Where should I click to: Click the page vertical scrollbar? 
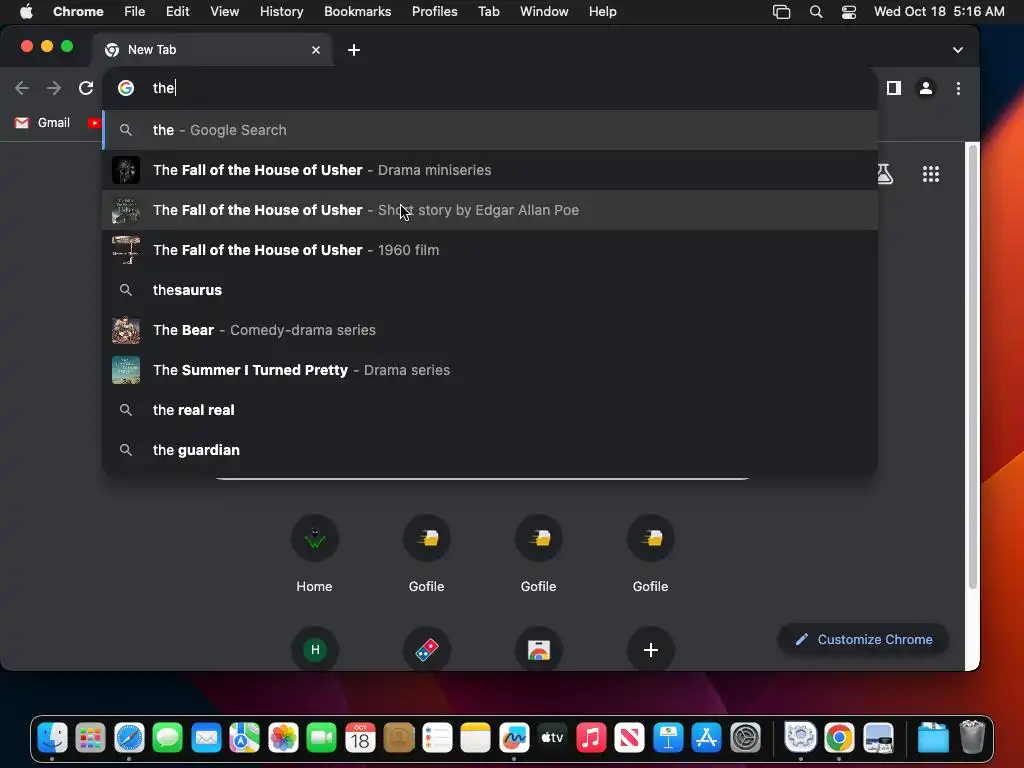click(x=972, y=366)
